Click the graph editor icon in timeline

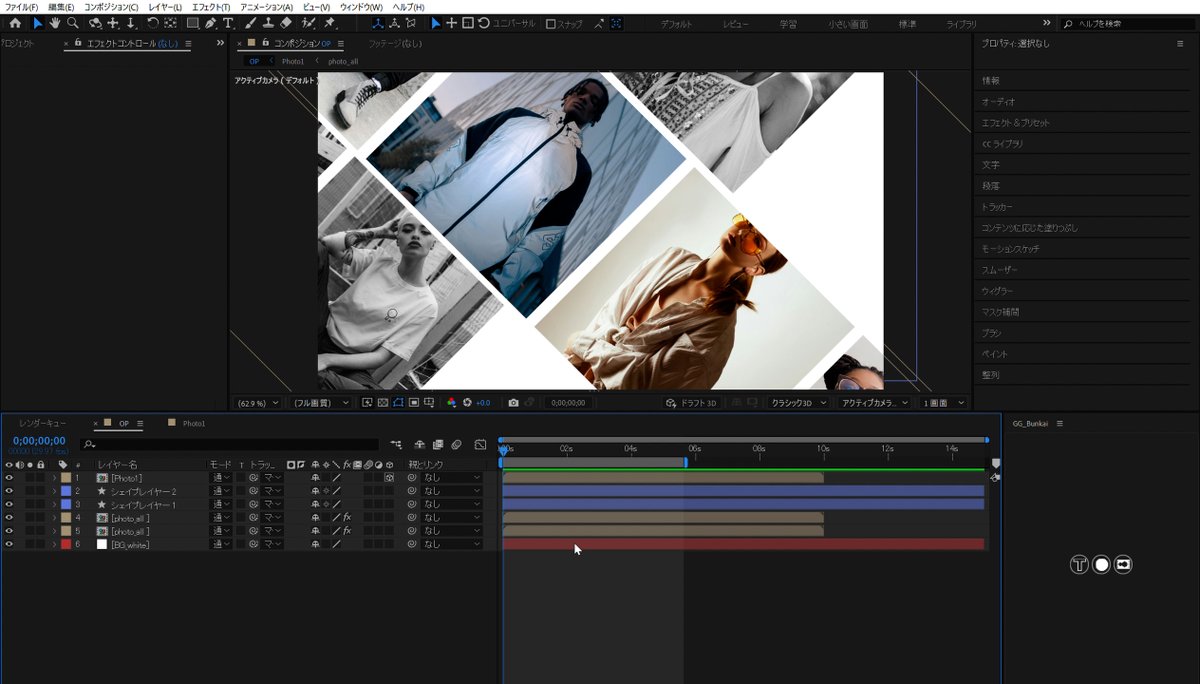(x=480, y=444)
